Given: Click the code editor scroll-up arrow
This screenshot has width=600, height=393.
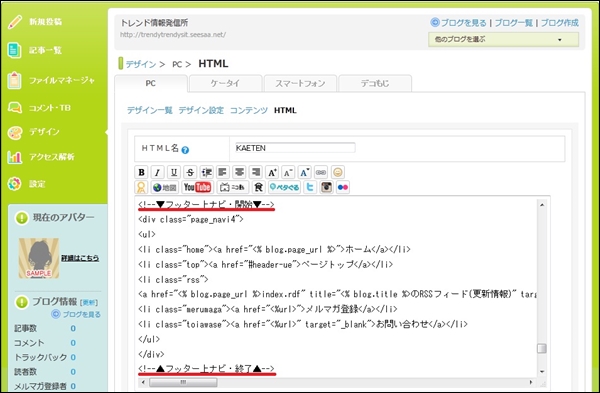Looking at the screenshot, I should pyautogui.click(x=542, y=205).
